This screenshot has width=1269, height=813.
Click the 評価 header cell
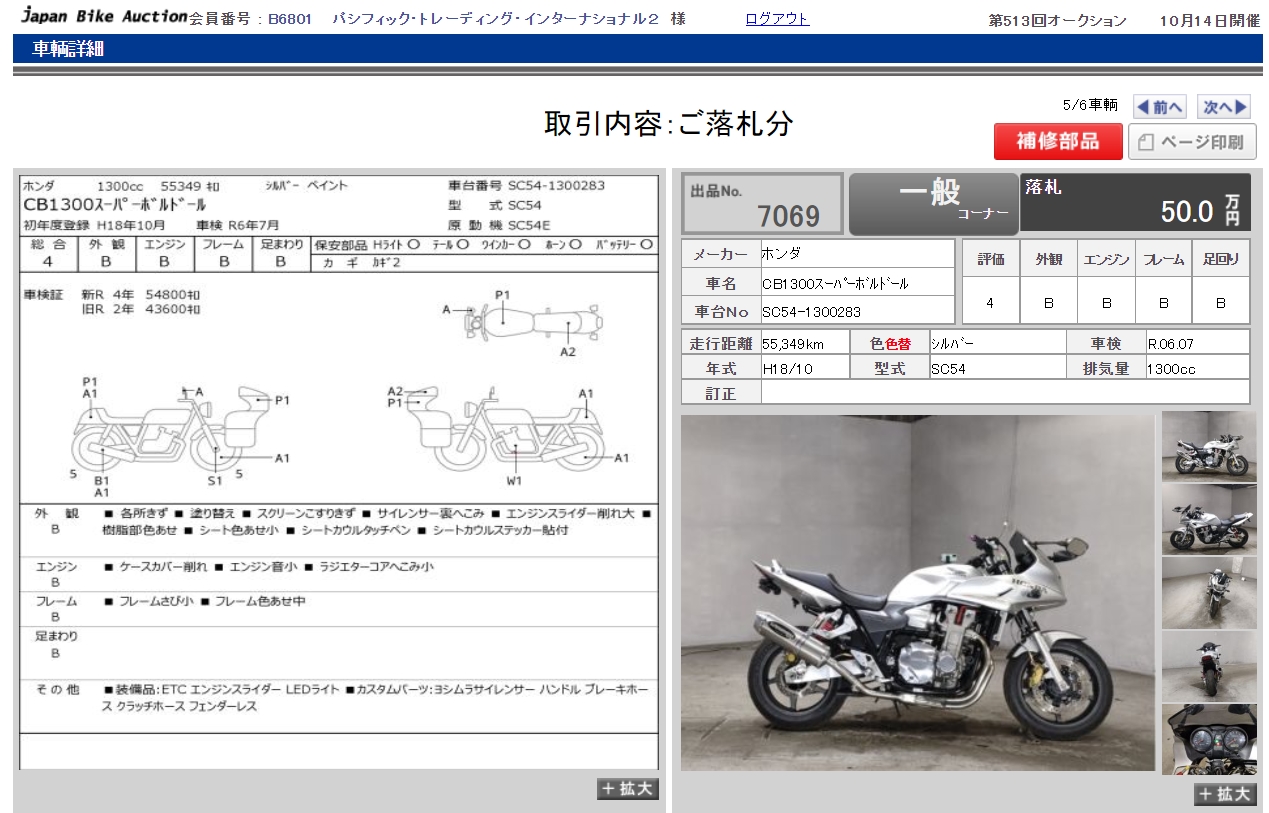click(991, 259)
